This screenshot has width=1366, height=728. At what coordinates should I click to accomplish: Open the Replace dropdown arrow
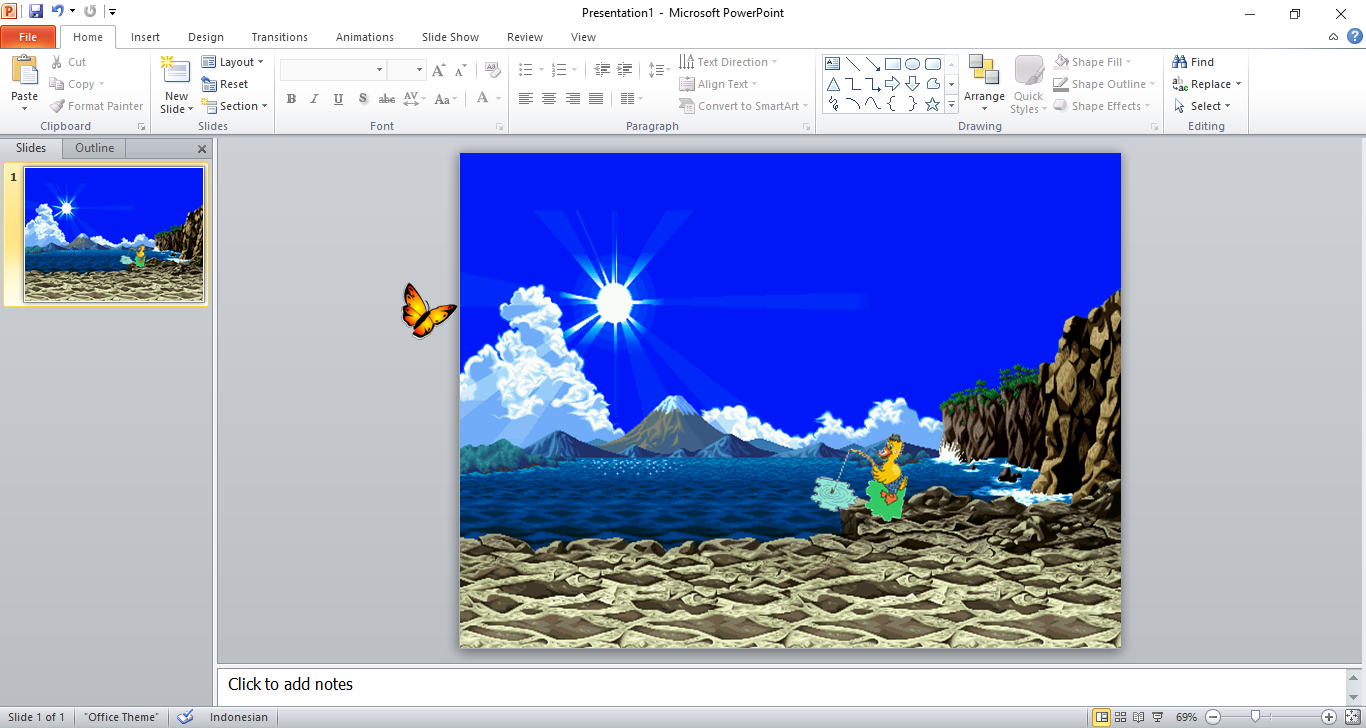tap(1238, 84)
